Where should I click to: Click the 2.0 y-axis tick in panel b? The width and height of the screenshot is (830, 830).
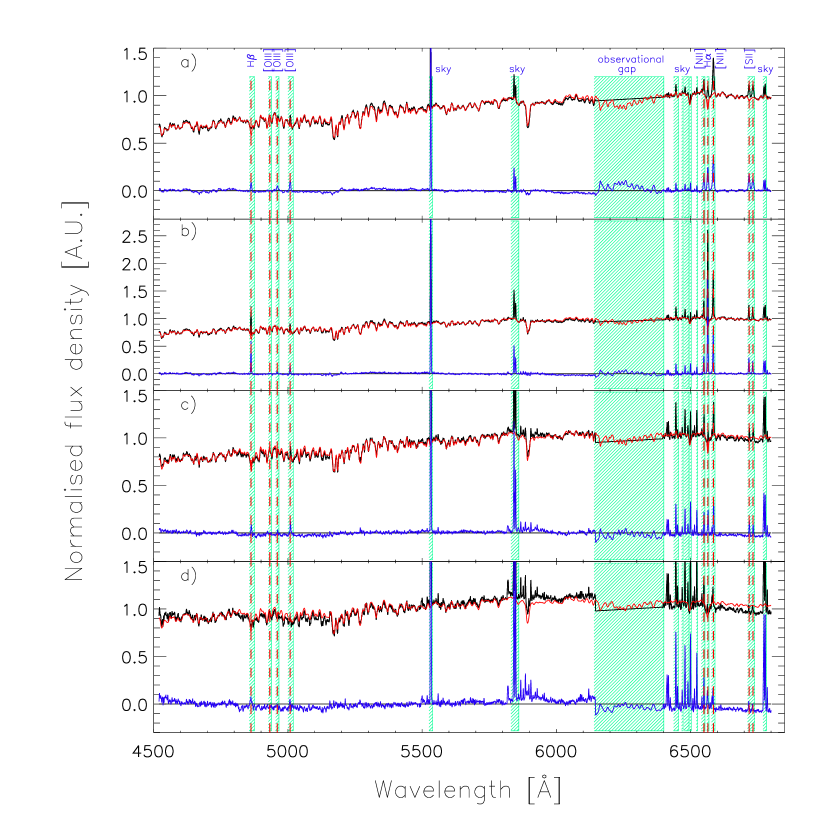click(x=134, y=264)
